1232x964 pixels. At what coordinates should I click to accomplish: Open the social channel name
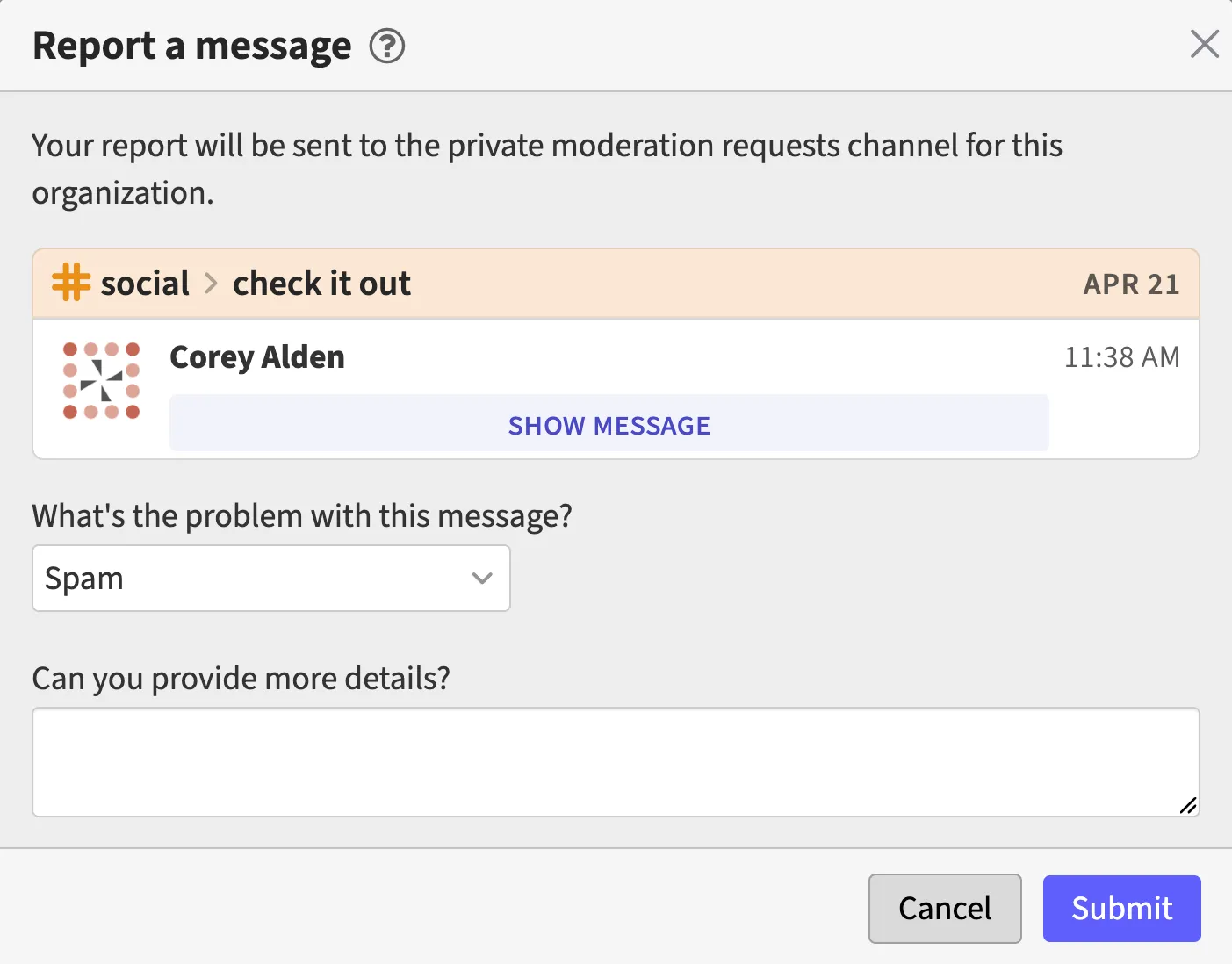[x=145, y=284]
